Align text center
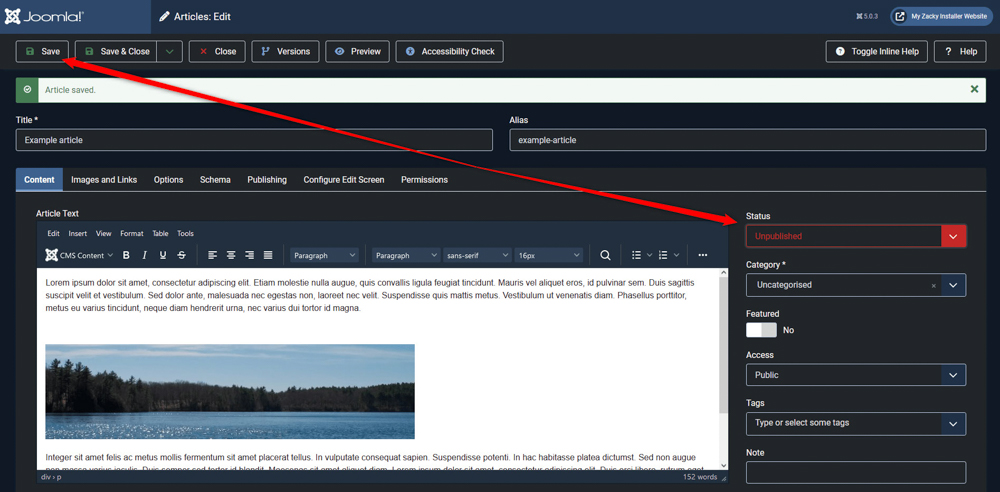This screenshot has width=1000, height=492. click(231, 255)
